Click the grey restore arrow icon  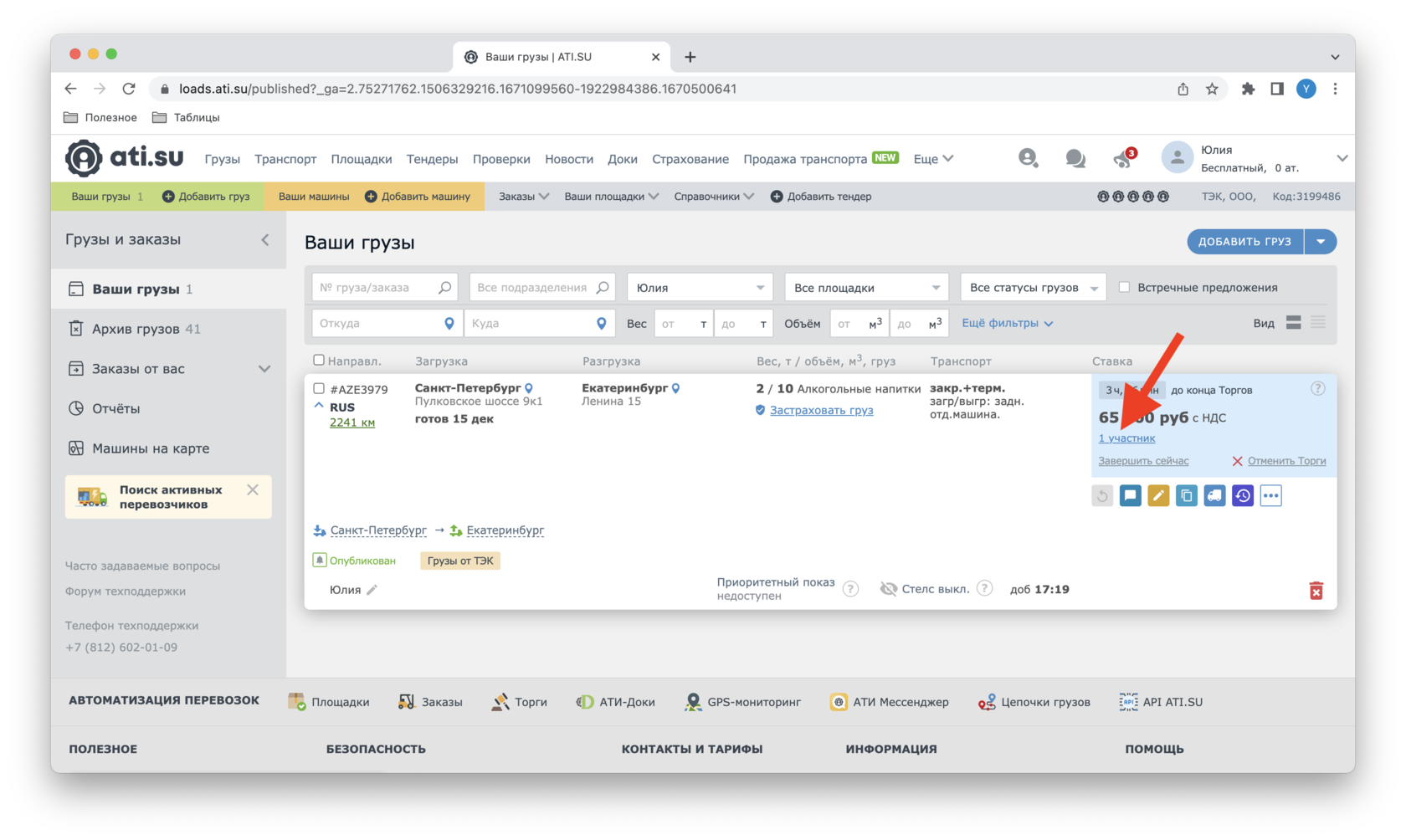(1102, 496)
